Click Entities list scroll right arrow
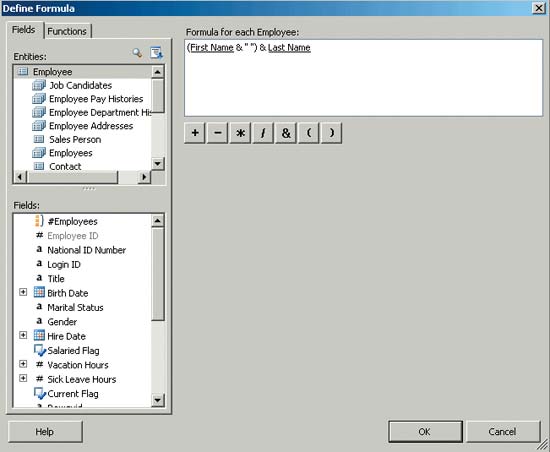The height and width of the screenshot is (452, 550). coord(144,177)
